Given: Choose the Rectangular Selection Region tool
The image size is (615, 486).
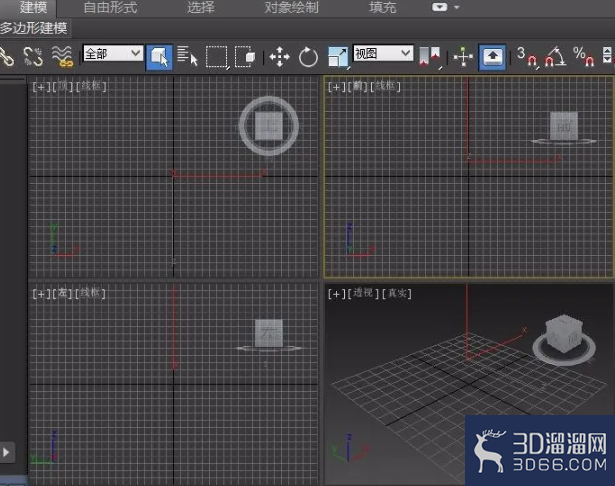Looking at the screenshot, I should (217, 57).
